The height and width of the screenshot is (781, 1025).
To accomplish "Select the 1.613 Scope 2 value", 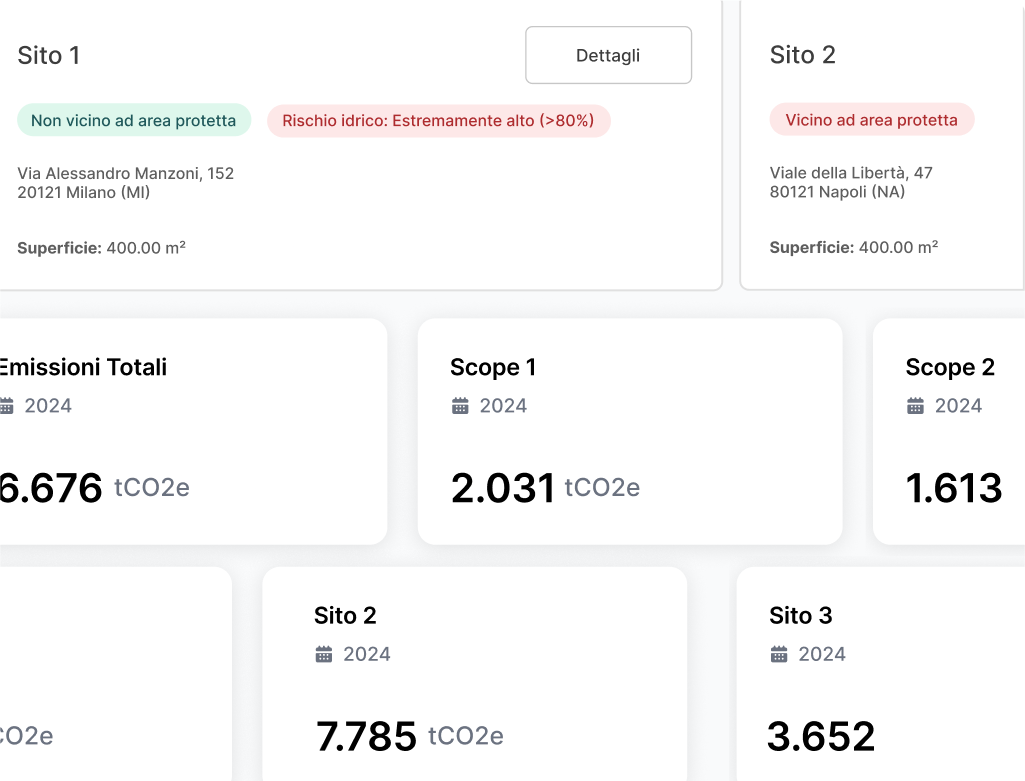I will [x=953, y=488].
